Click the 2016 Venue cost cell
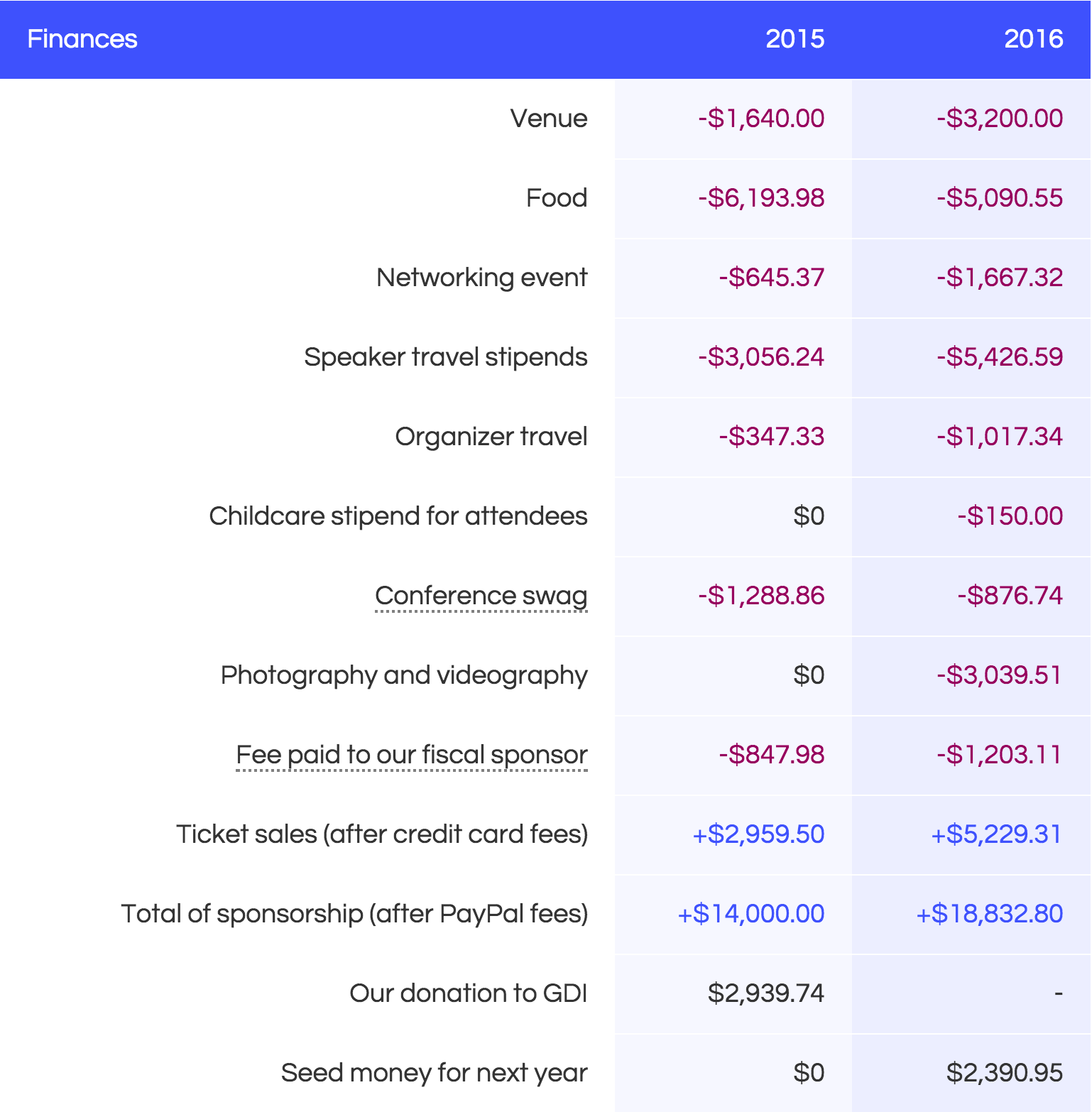Viewport: 1092px width, 1112px height. [999, 119]
